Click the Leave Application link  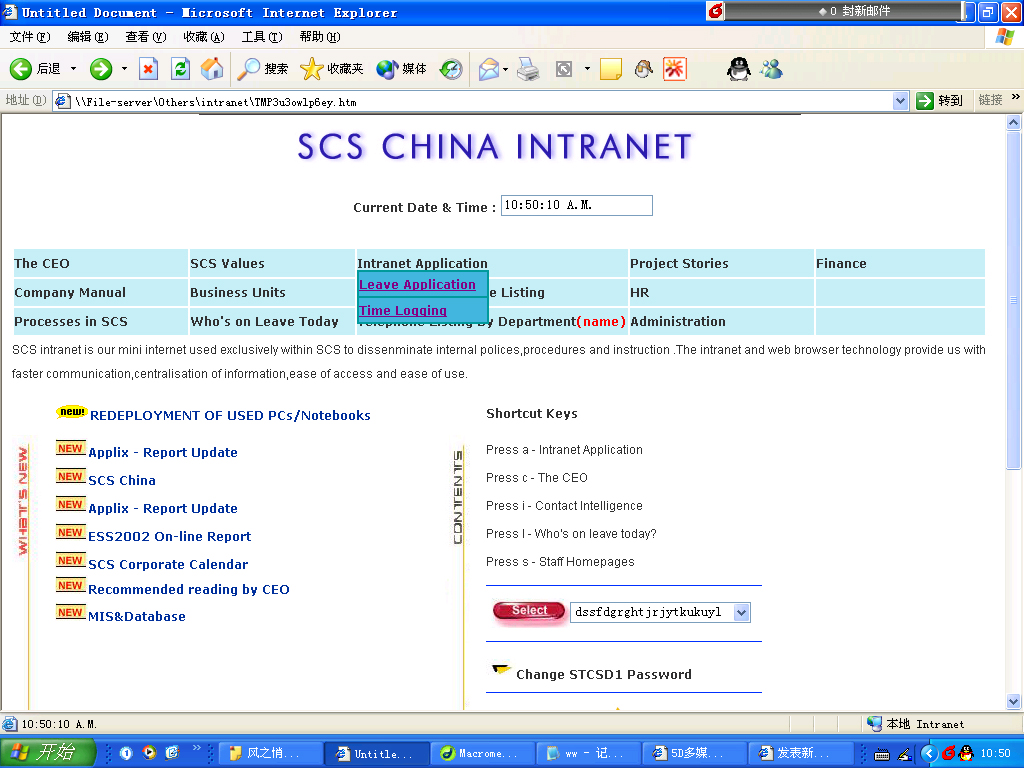417,285
